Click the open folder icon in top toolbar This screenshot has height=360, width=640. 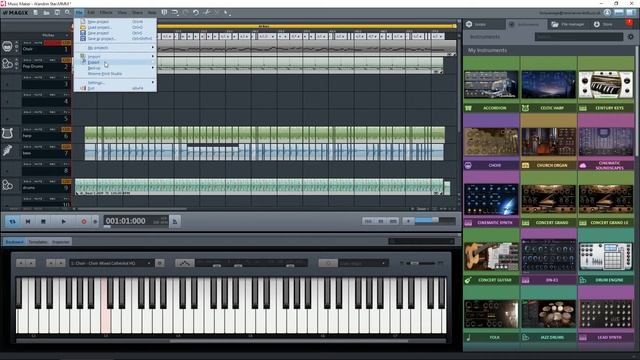pos(47,13)
